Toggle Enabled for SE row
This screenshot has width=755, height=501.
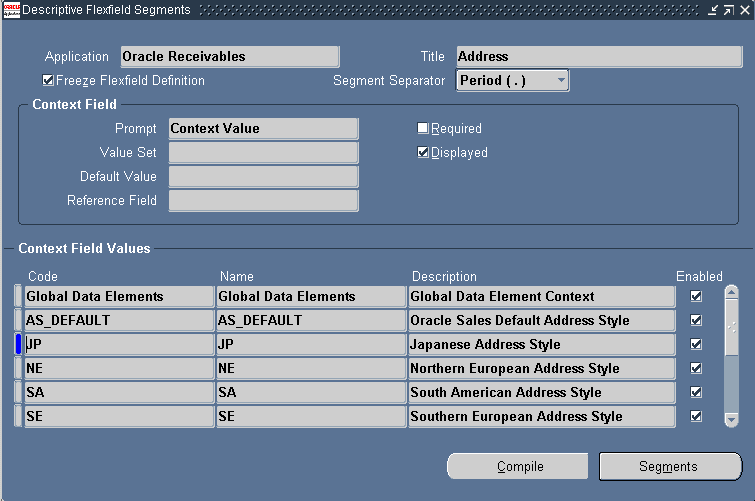696,416
